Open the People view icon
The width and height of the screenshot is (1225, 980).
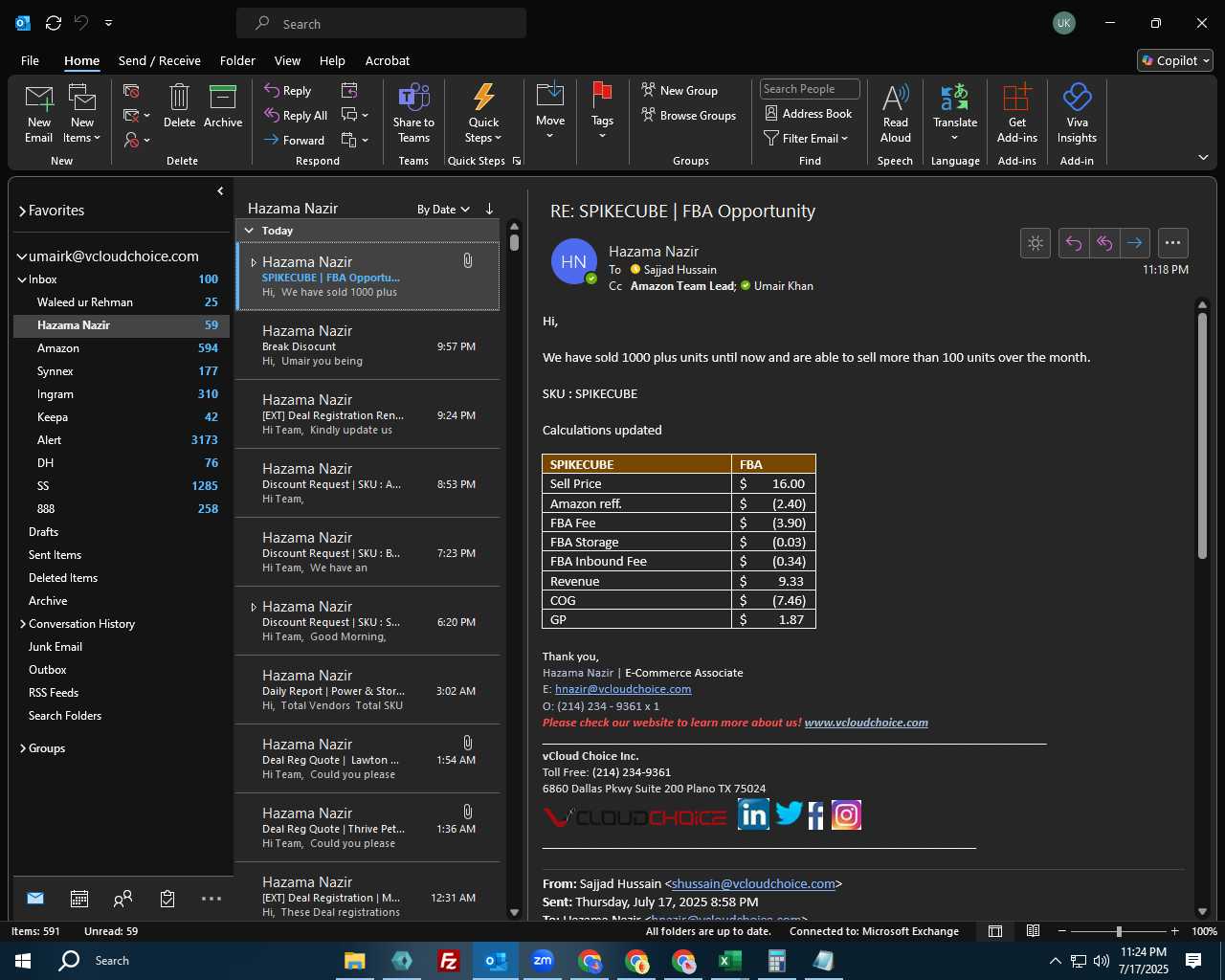(123, 899)
